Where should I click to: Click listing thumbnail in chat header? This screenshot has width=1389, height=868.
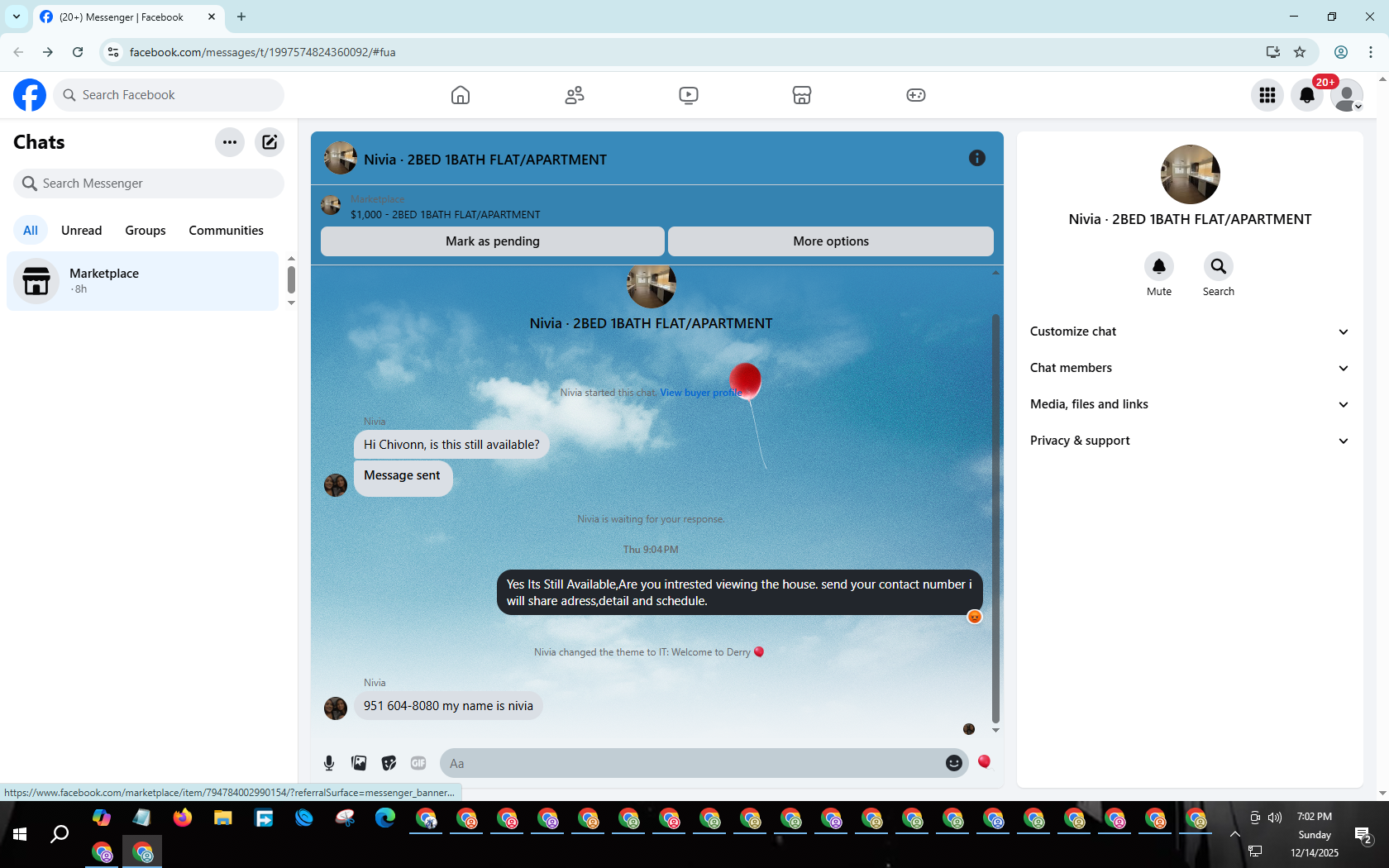click(x=341, y=158)
